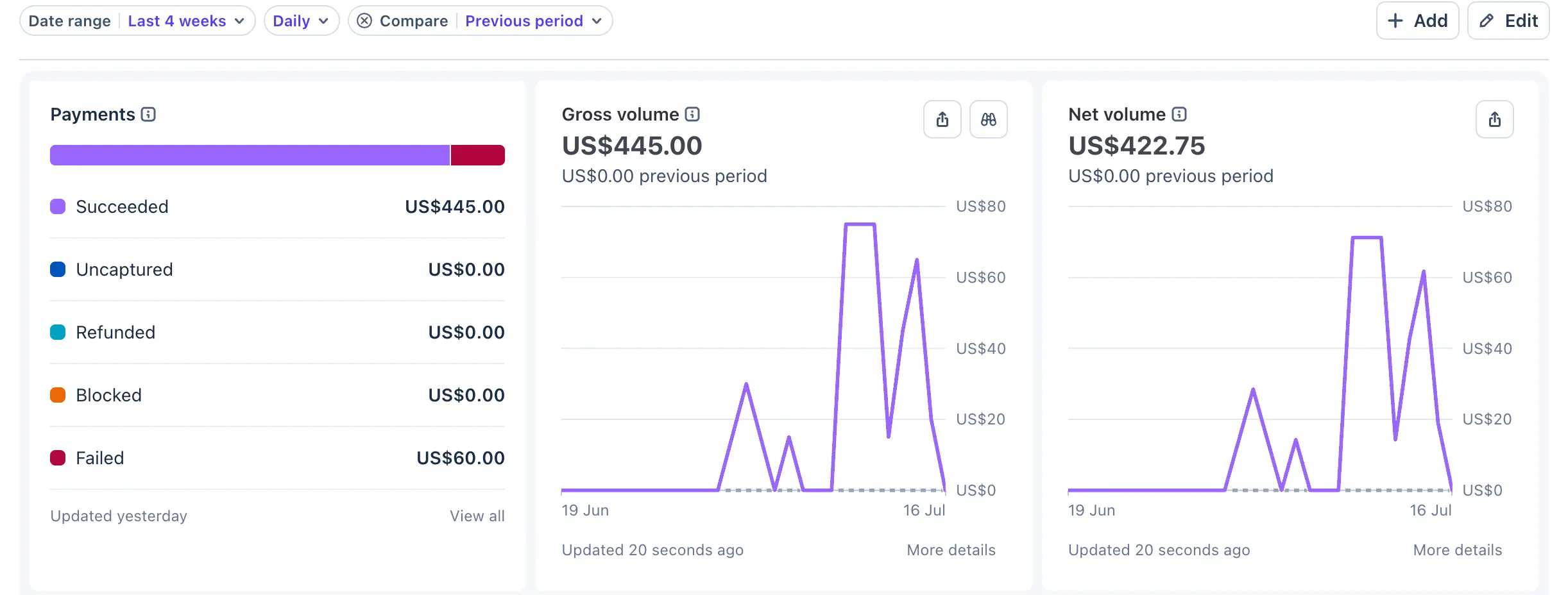Screen dimensions: 1568x595
Task: Click the Blocked row label
Action: coord(109,395)
